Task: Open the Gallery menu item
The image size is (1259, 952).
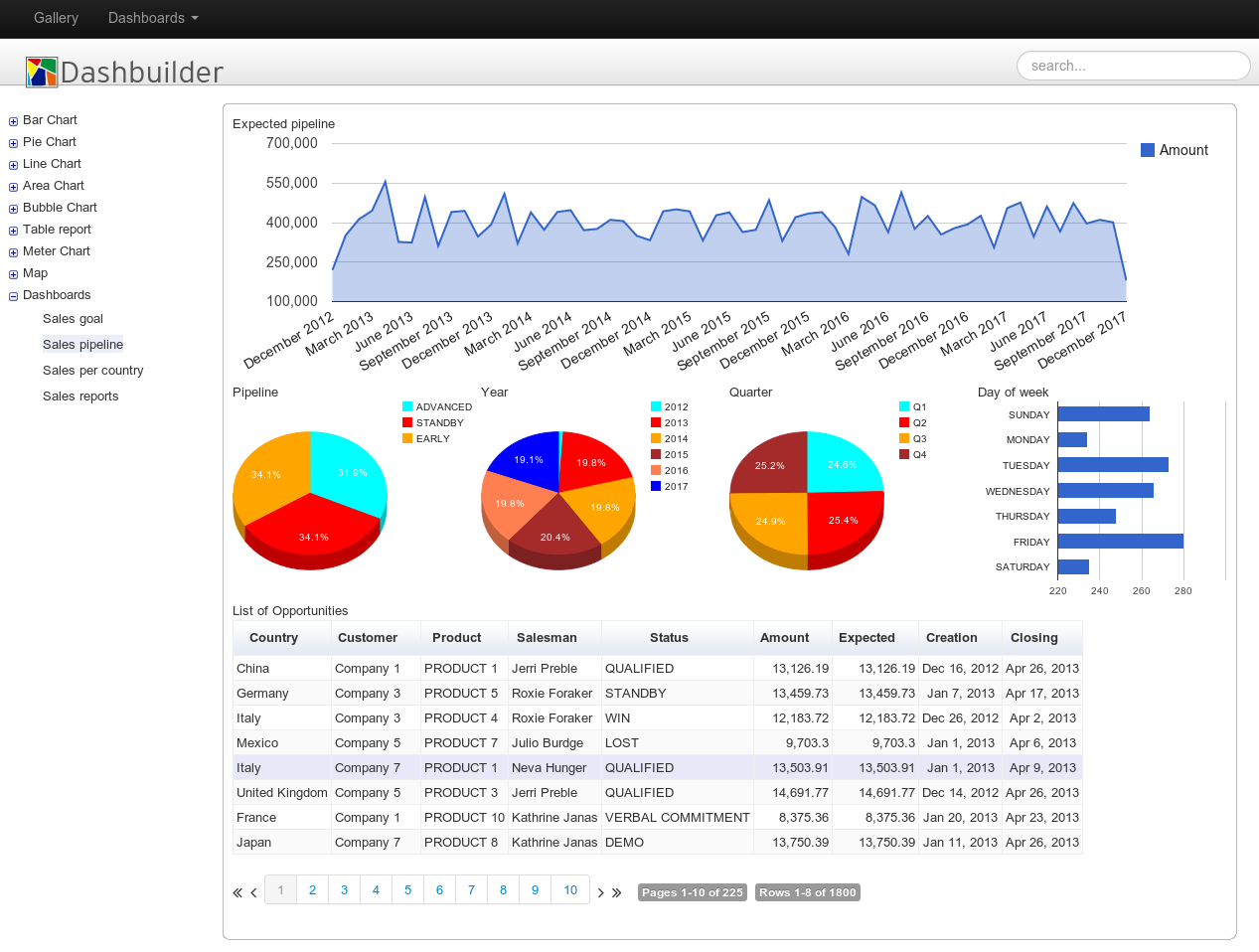Action: pyautogui.click(x=56, y=18)
